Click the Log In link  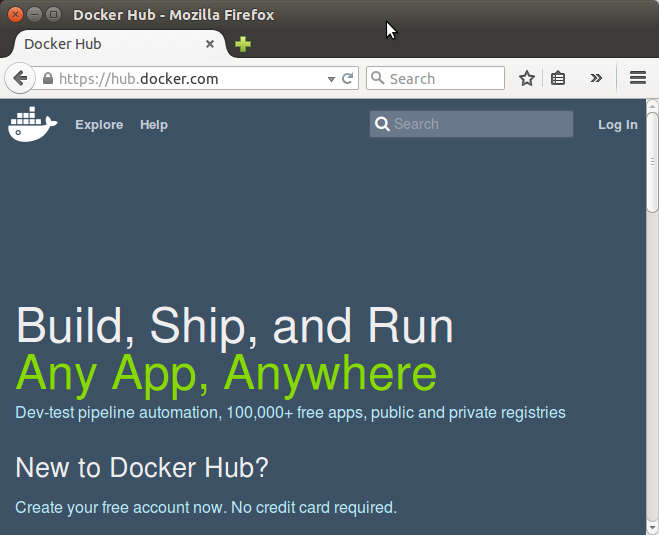coord(618,125)
